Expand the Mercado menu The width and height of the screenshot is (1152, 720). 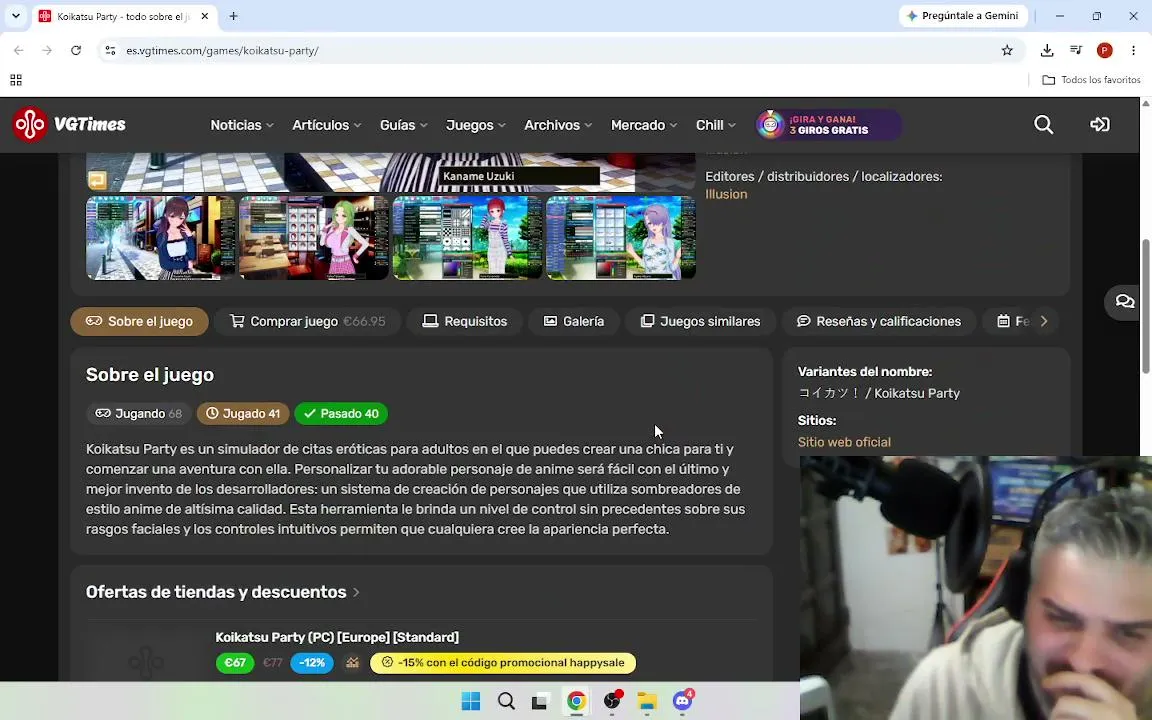pos(644,125)
